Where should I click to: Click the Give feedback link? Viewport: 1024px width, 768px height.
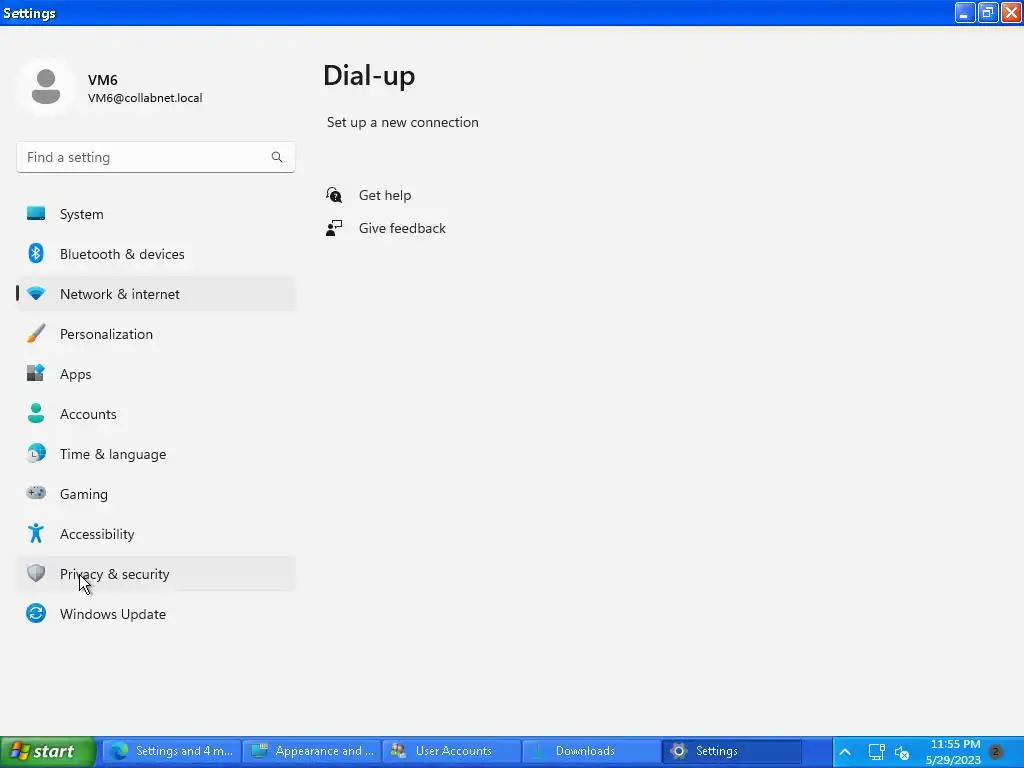click(402, 228)
